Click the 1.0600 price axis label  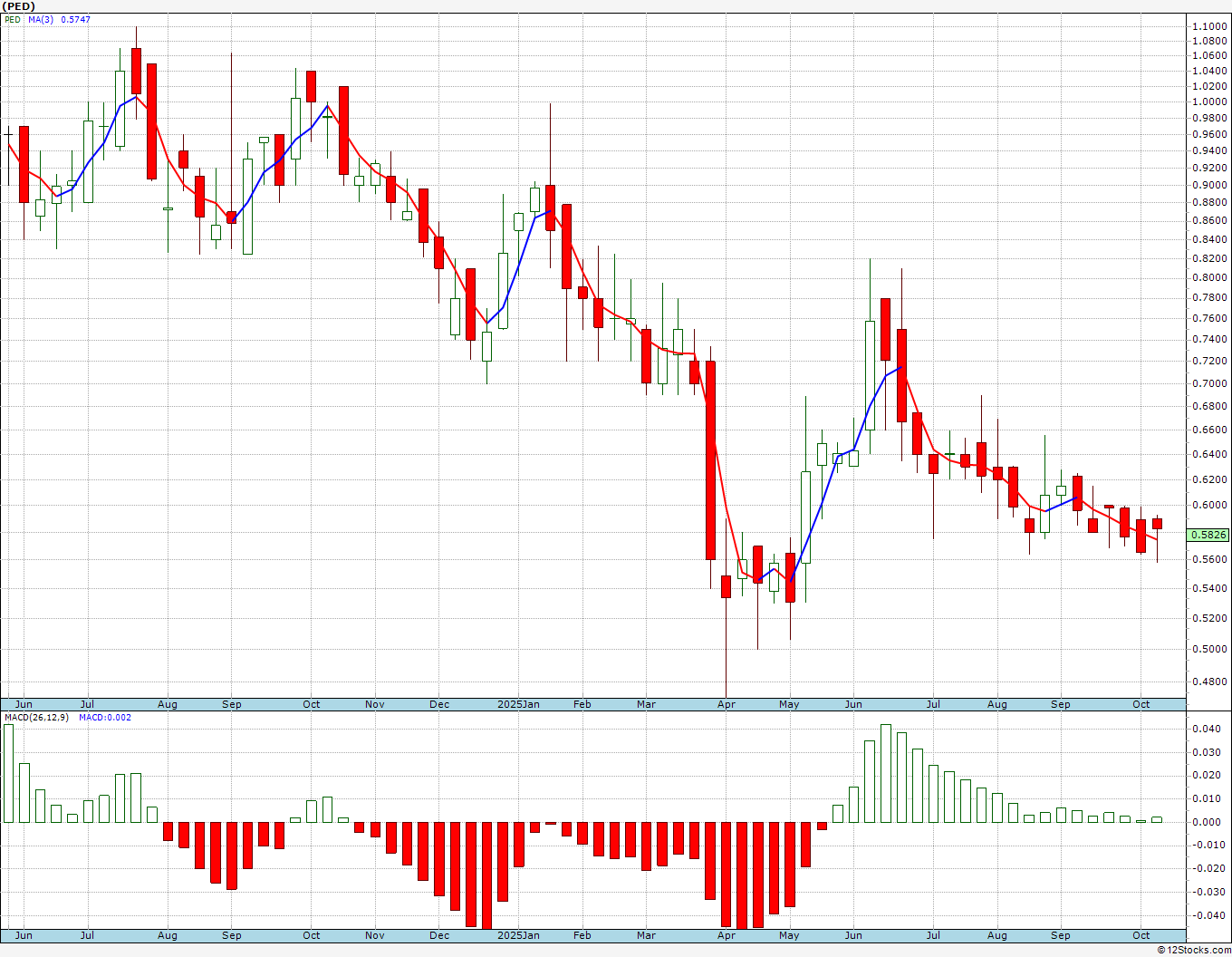click(1210, 55)
